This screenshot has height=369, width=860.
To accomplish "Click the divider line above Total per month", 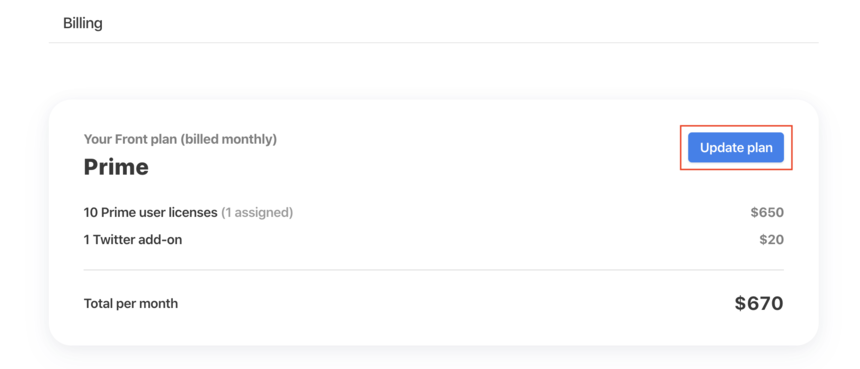I will pos(433,270).
